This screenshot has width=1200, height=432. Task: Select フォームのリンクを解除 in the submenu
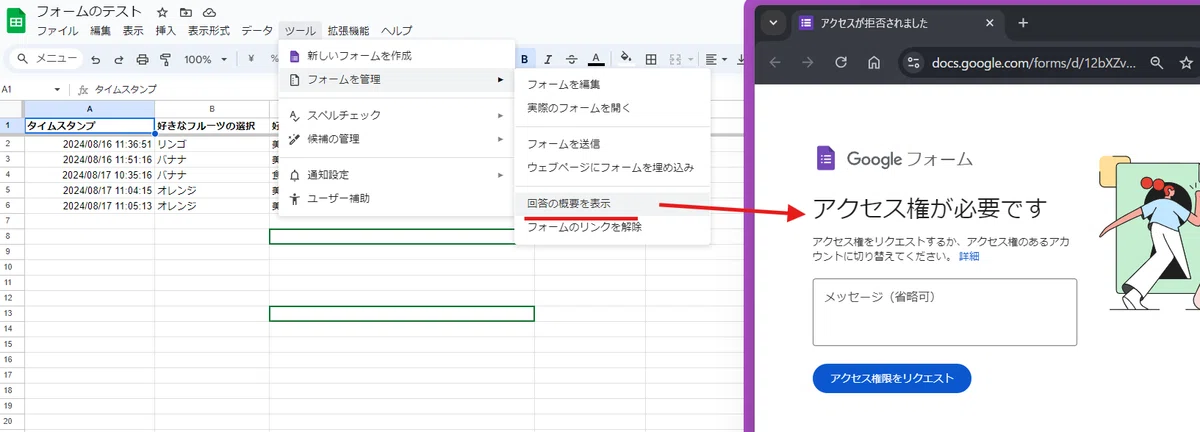pos(612,226)
